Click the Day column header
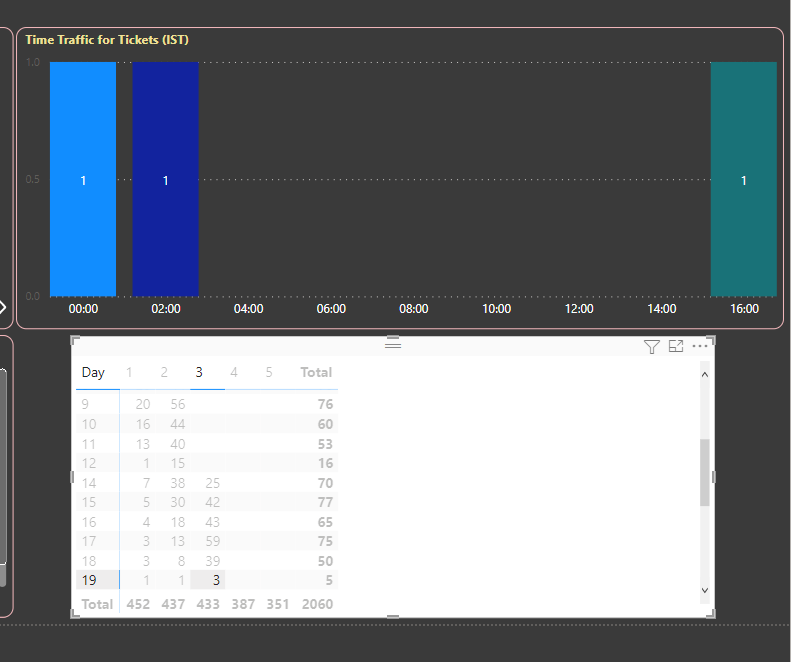This screenshot has height=662, width=791. pyautogui.click(x=93, y=372)
